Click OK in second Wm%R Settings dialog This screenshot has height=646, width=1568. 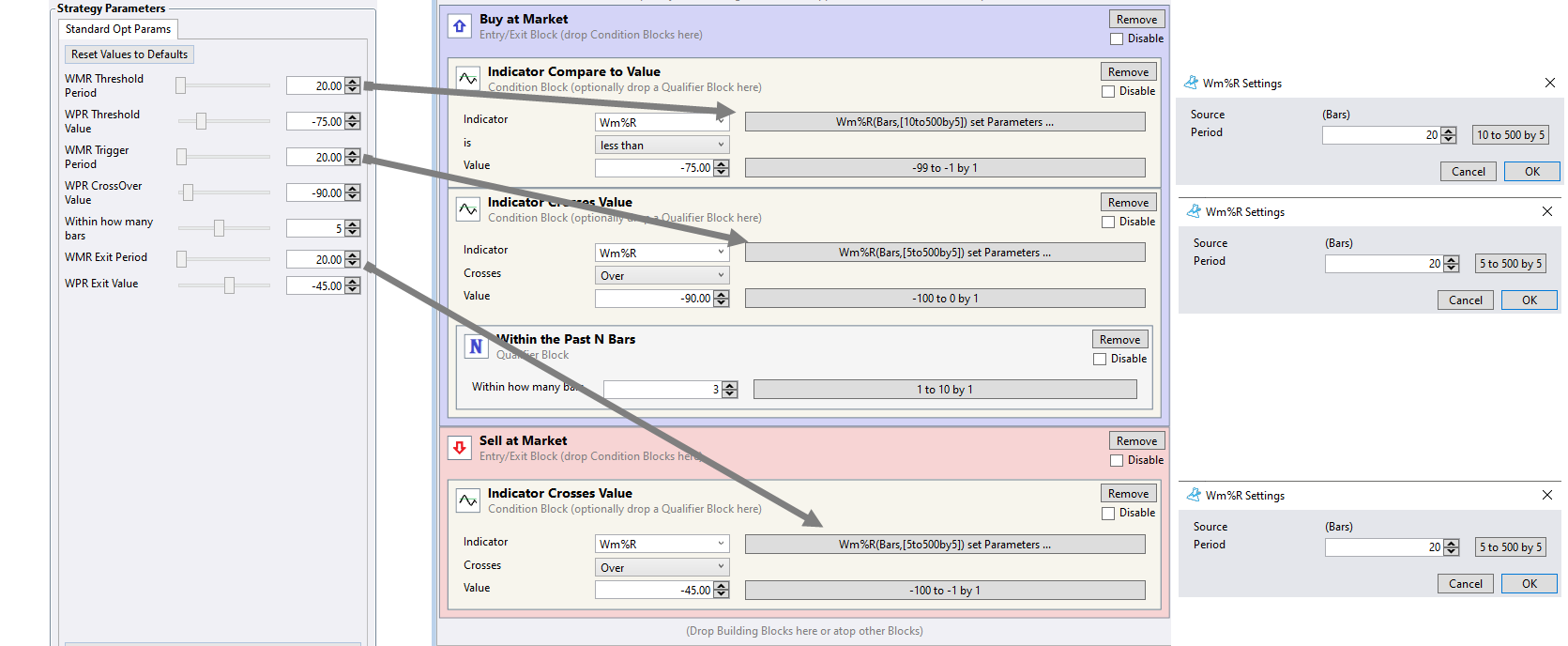(1529, 300)
